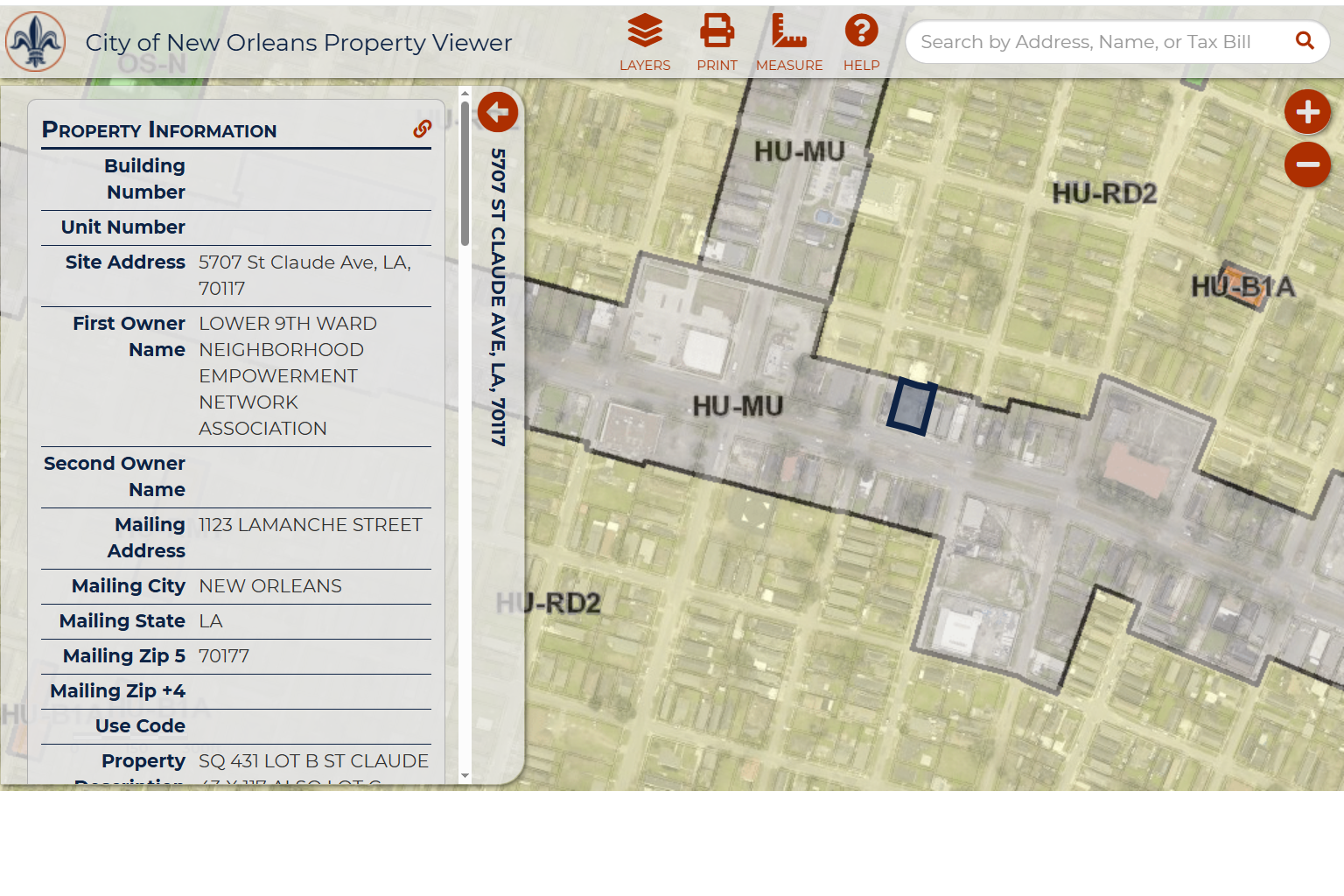Click the scrollbar down arrow

click(x=465, y=775)
